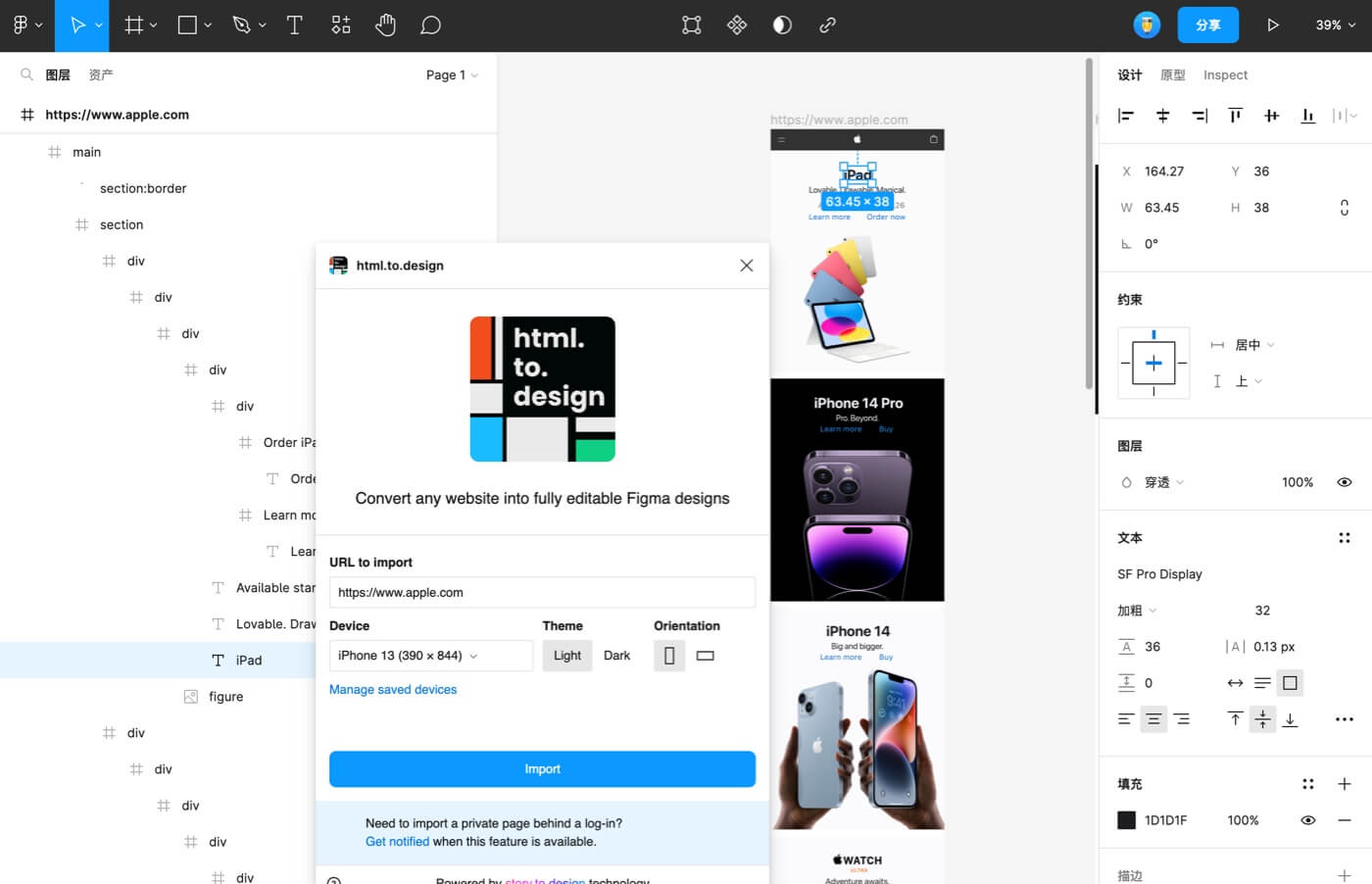Remove the 1D1D1F fill

point(1345,820)
